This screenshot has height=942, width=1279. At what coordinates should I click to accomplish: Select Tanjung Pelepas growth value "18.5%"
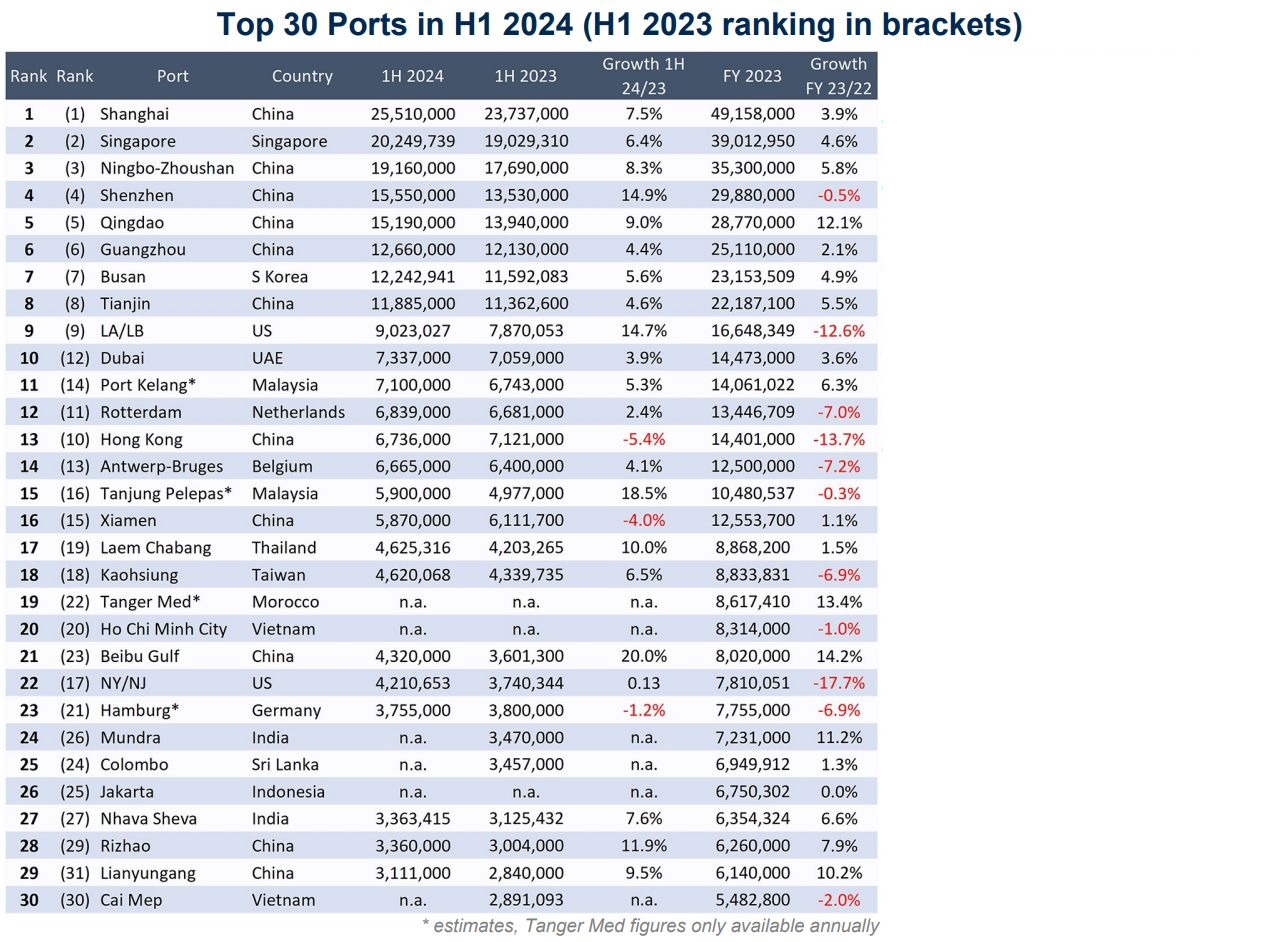click(643, 493)
